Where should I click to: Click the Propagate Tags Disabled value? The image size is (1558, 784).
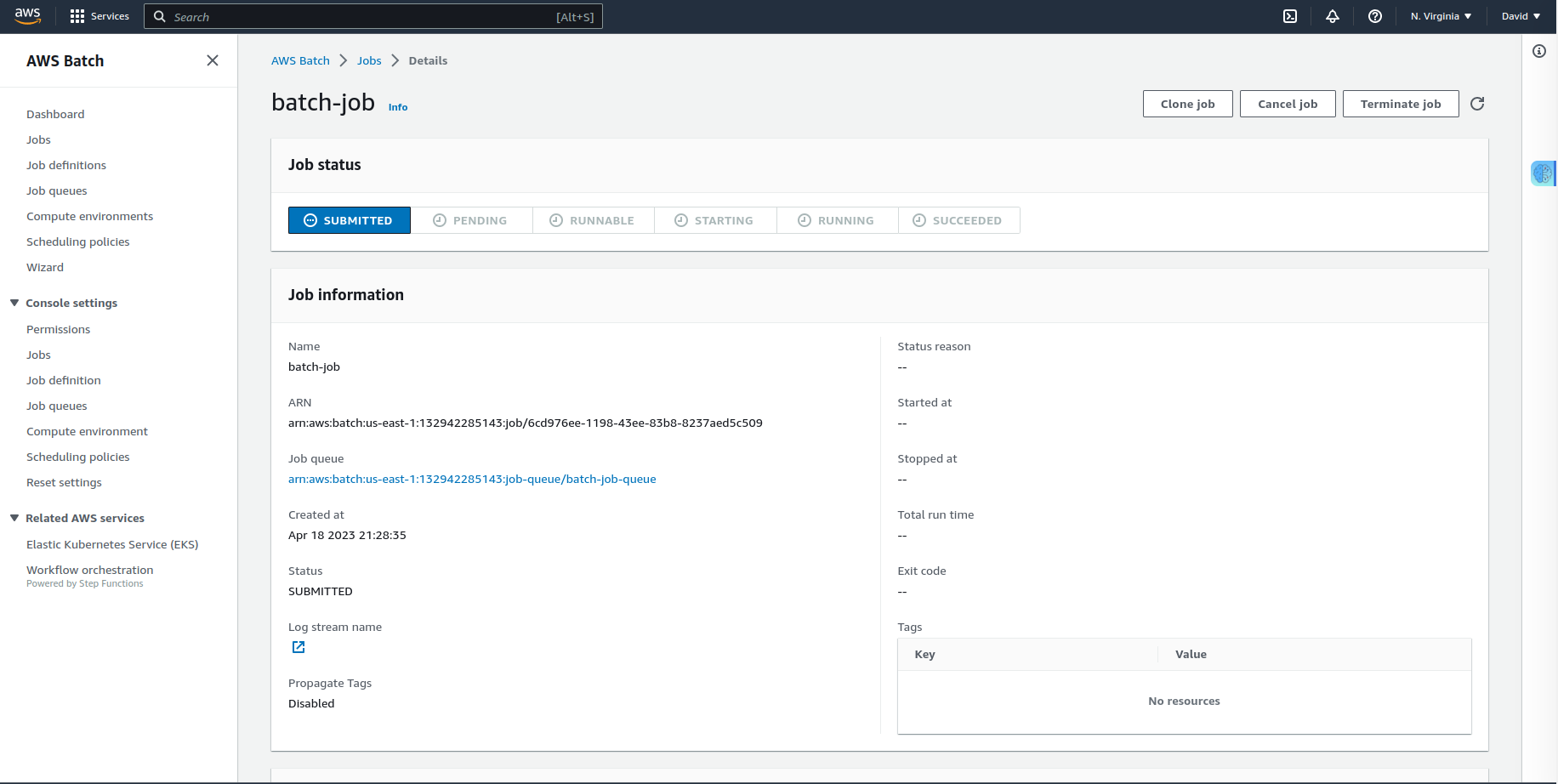coord(311,703)
